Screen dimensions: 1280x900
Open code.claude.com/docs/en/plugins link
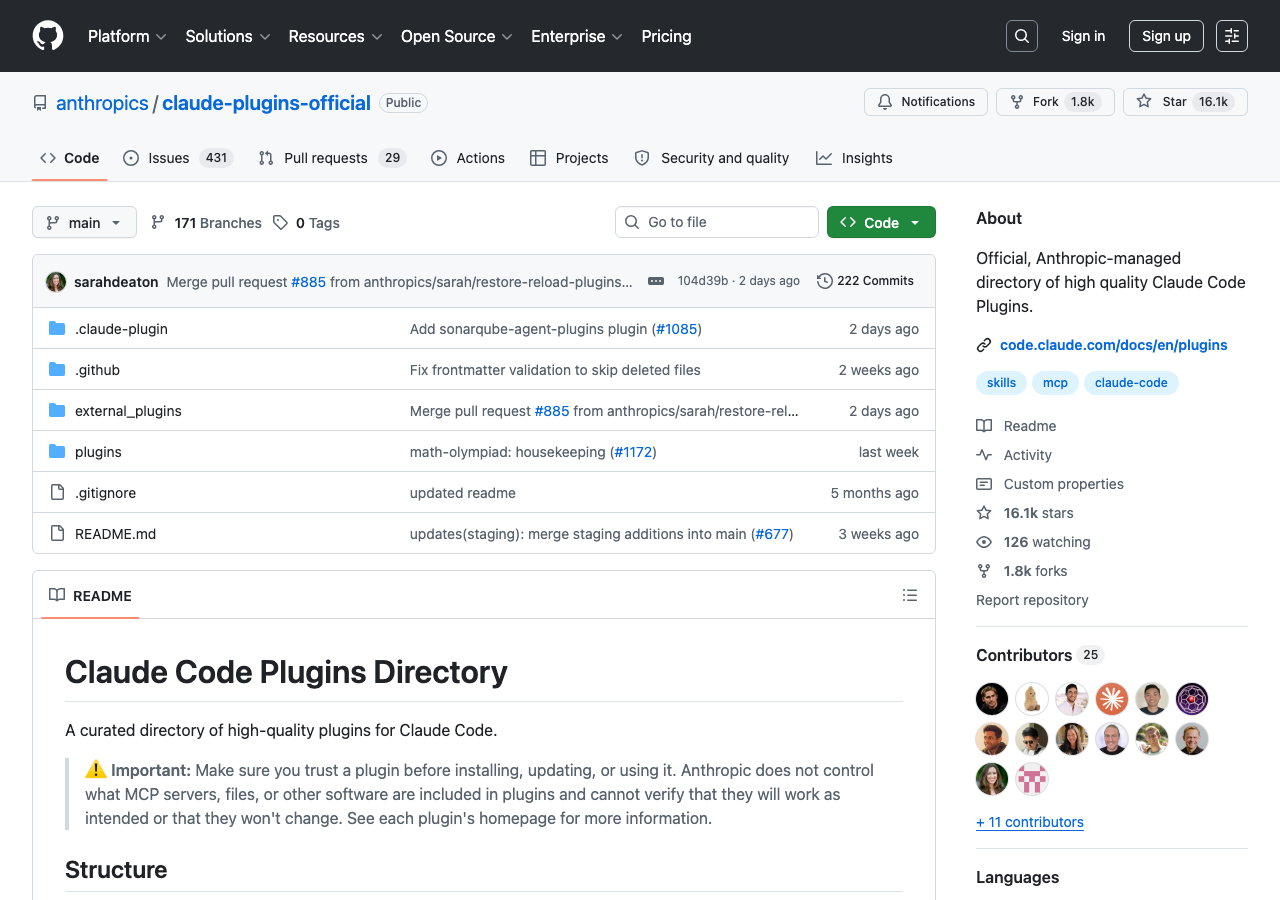[1113, 345]
